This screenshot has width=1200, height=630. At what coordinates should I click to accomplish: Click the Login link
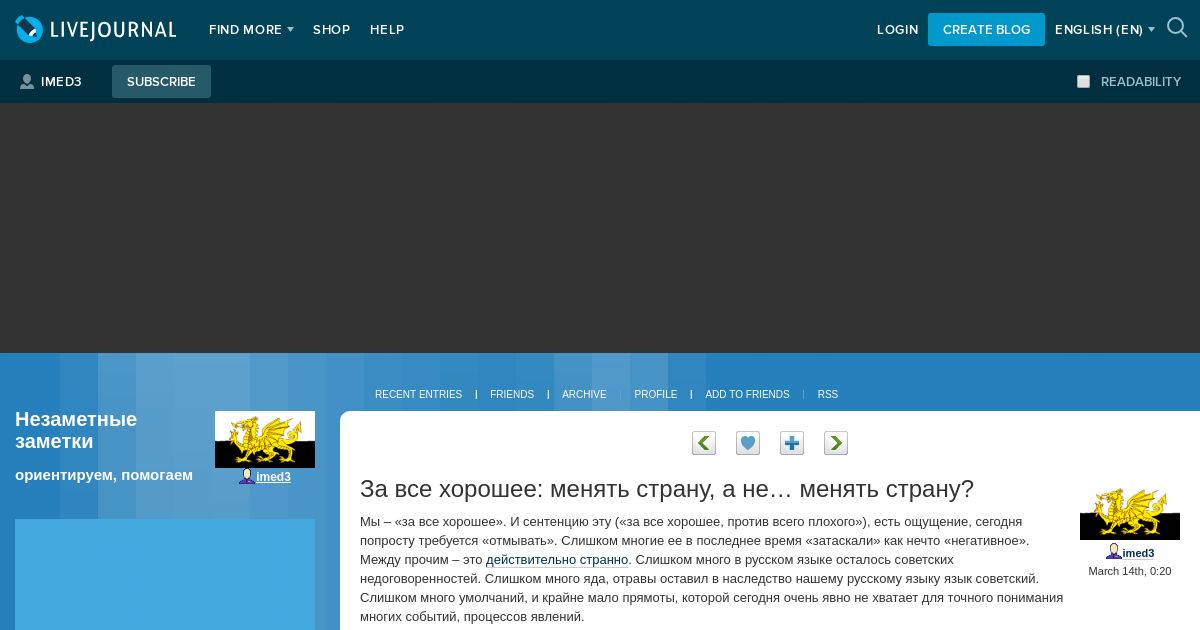(x=897, y=30)
